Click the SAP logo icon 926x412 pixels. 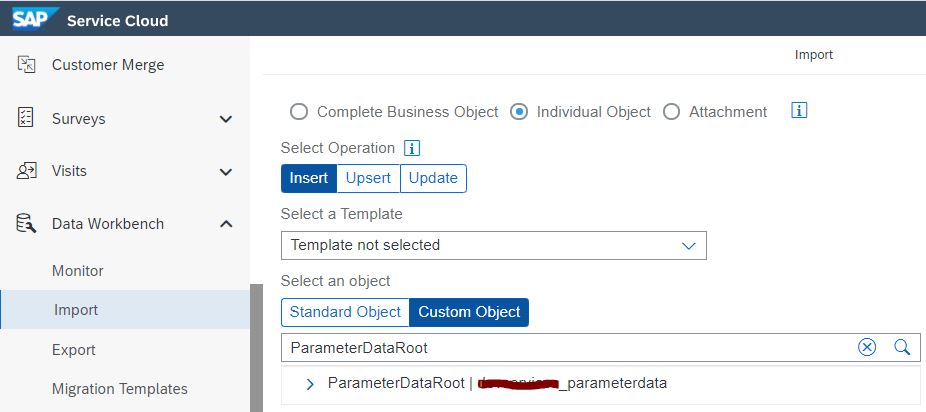coord(31,19)
